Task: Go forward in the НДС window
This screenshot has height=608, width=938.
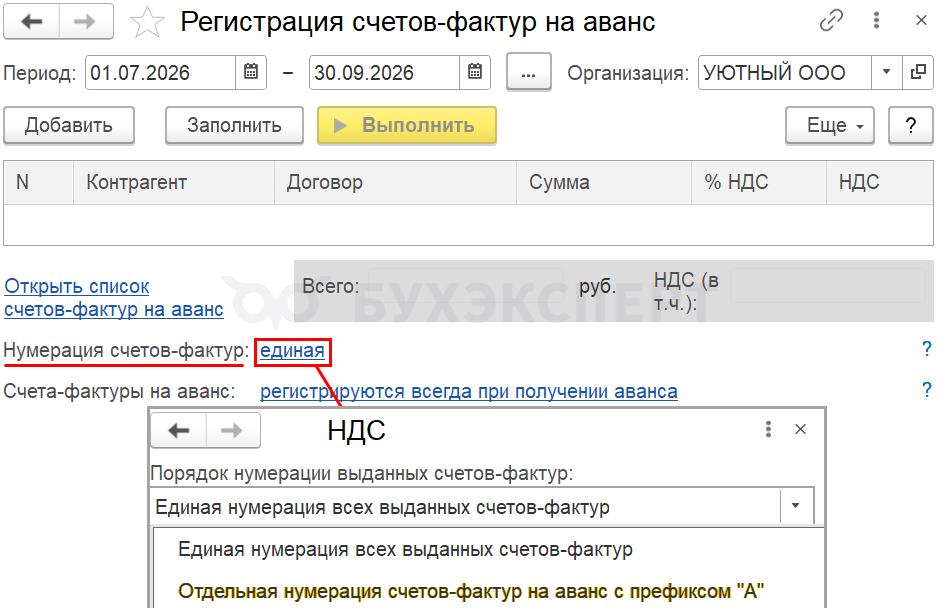Action: click(233, 430)
